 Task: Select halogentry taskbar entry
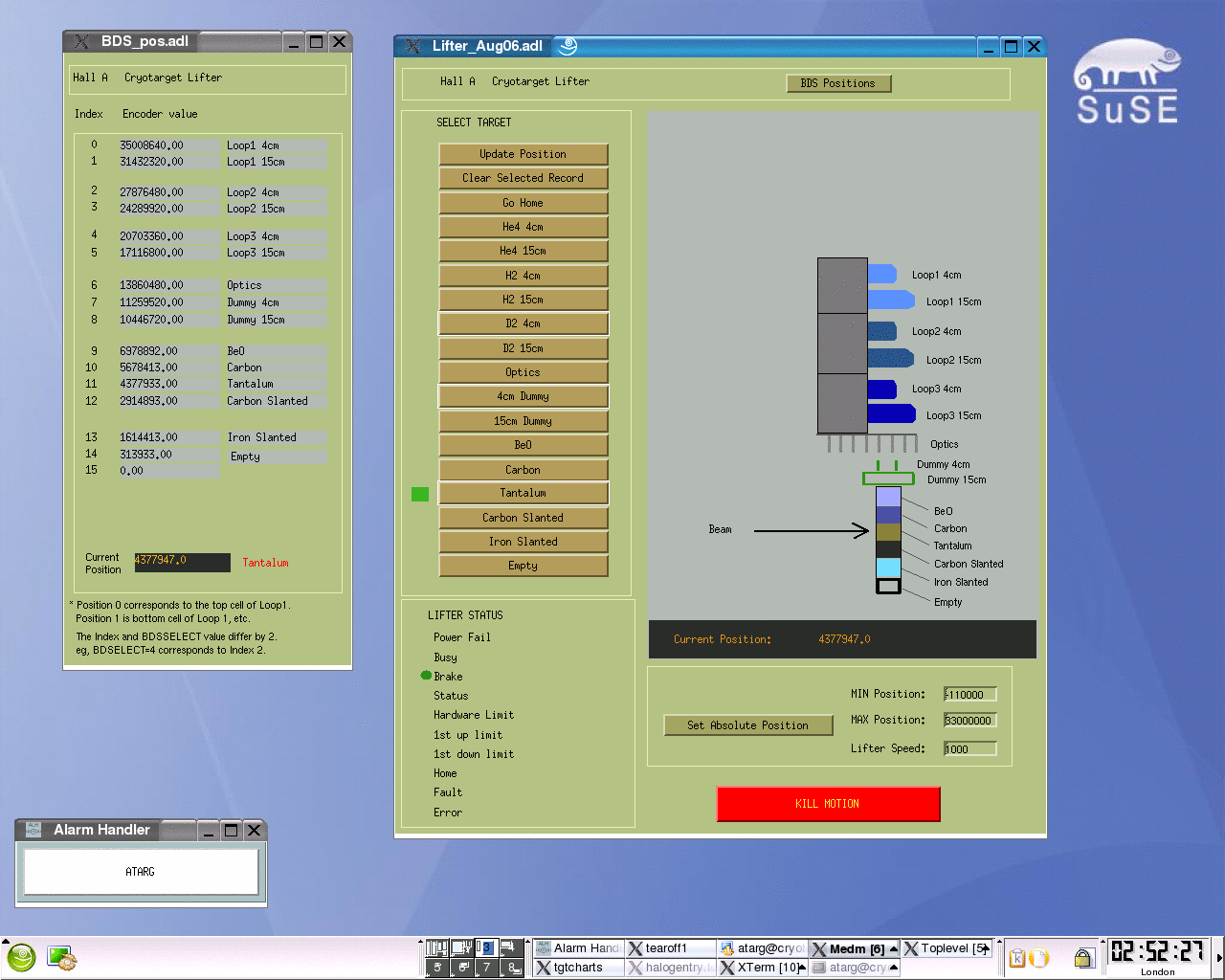coord(671,968)
